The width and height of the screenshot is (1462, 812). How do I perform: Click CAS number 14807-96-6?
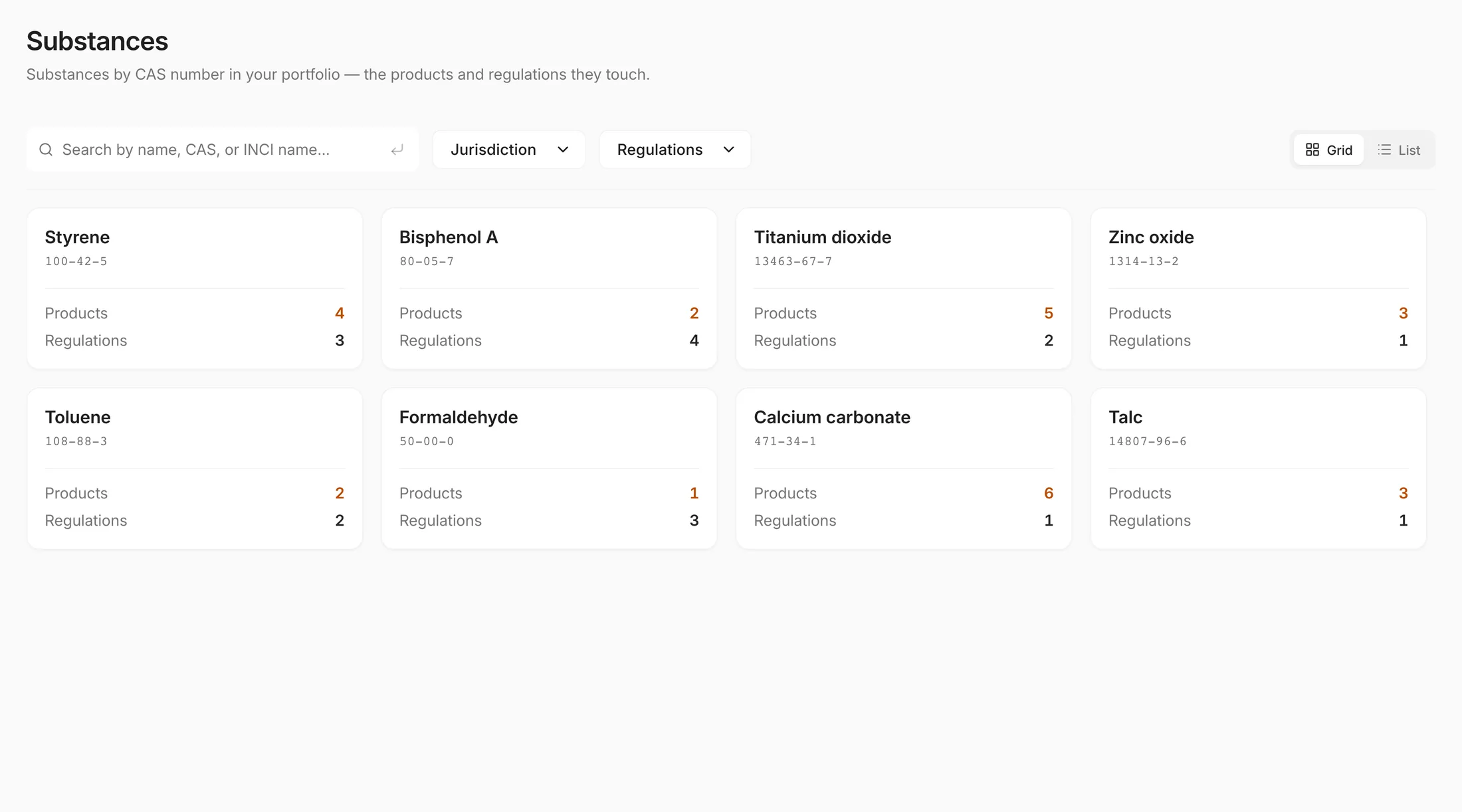pyautogui.click(x=1148, y=441)
